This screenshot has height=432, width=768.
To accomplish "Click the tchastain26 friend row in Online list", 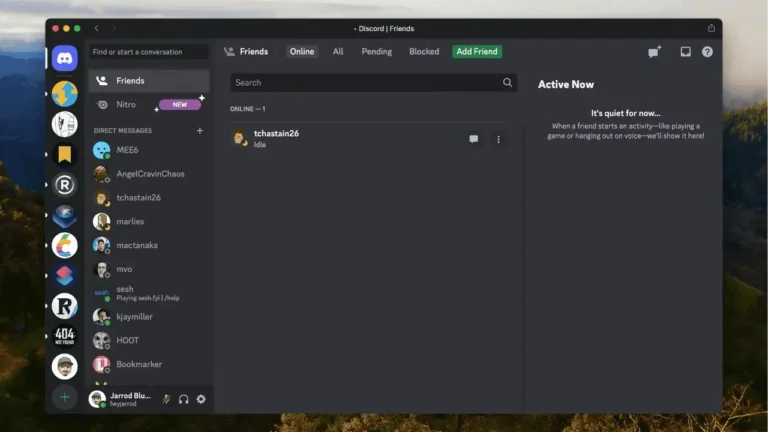I will (x=370, y=139).
